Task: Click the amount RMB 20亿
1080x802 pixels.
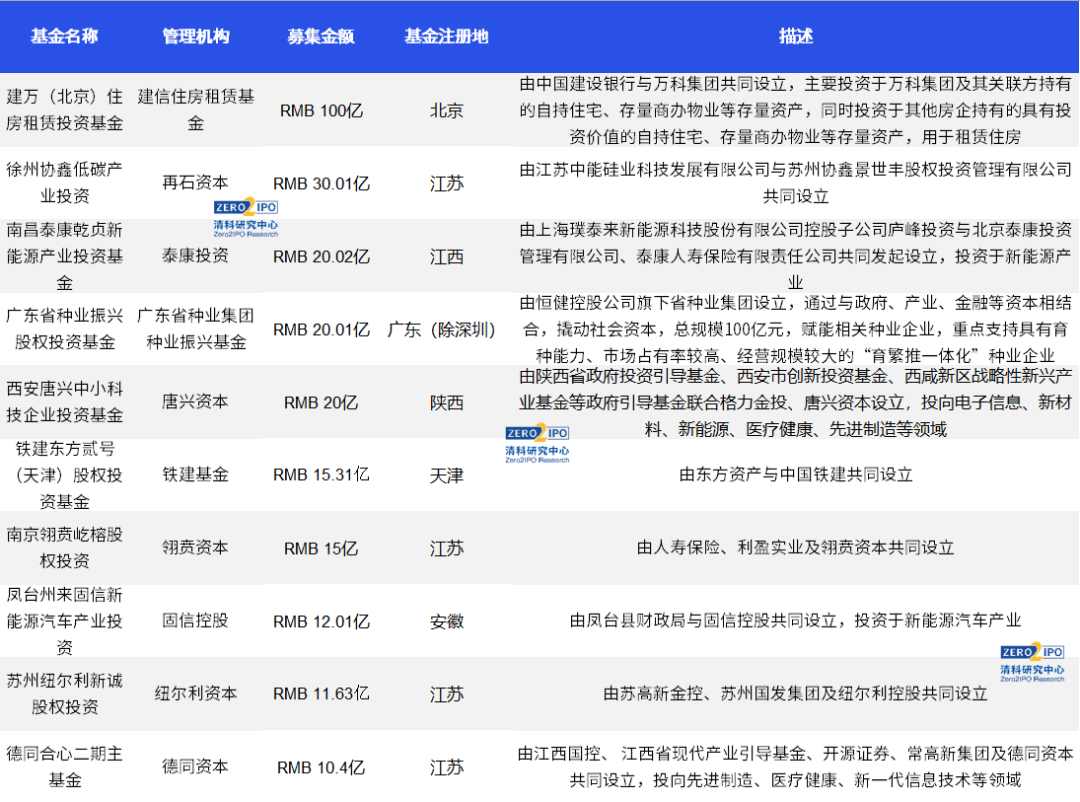Action: [321, 402]
